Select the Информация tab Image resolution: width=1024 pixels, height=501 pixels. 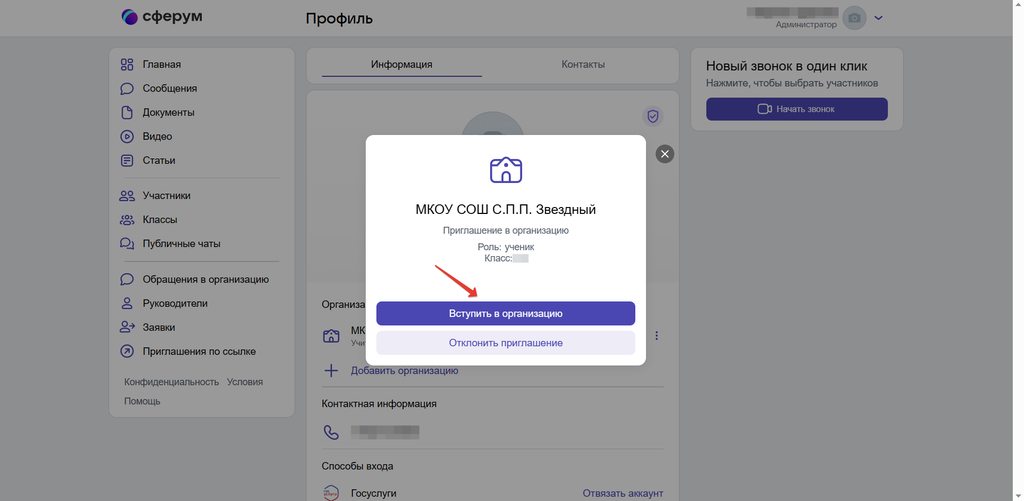pyautogui.click(x=401, y=65)
